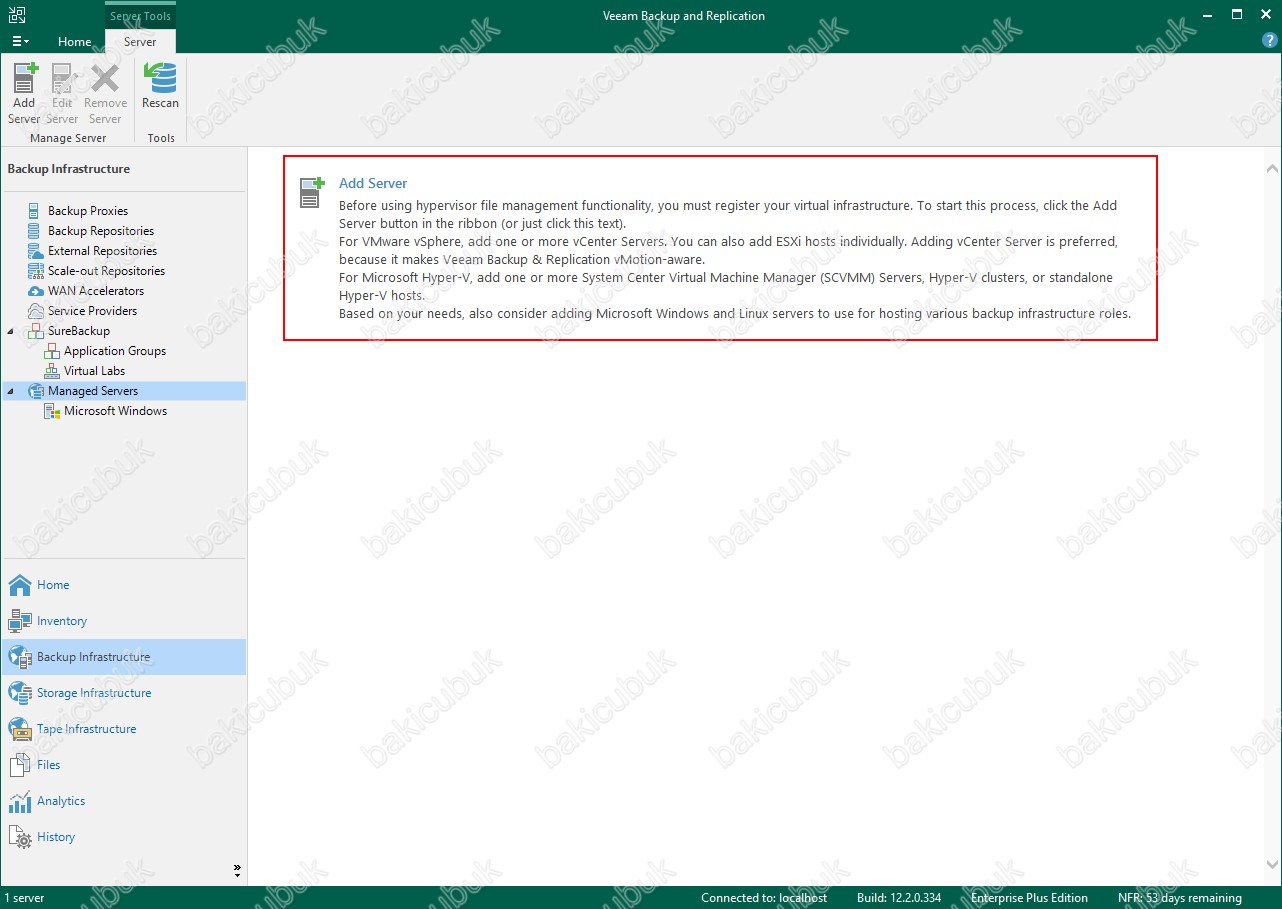
Task: Click the Microsoft Windows server icon
Action: [52, 411]
